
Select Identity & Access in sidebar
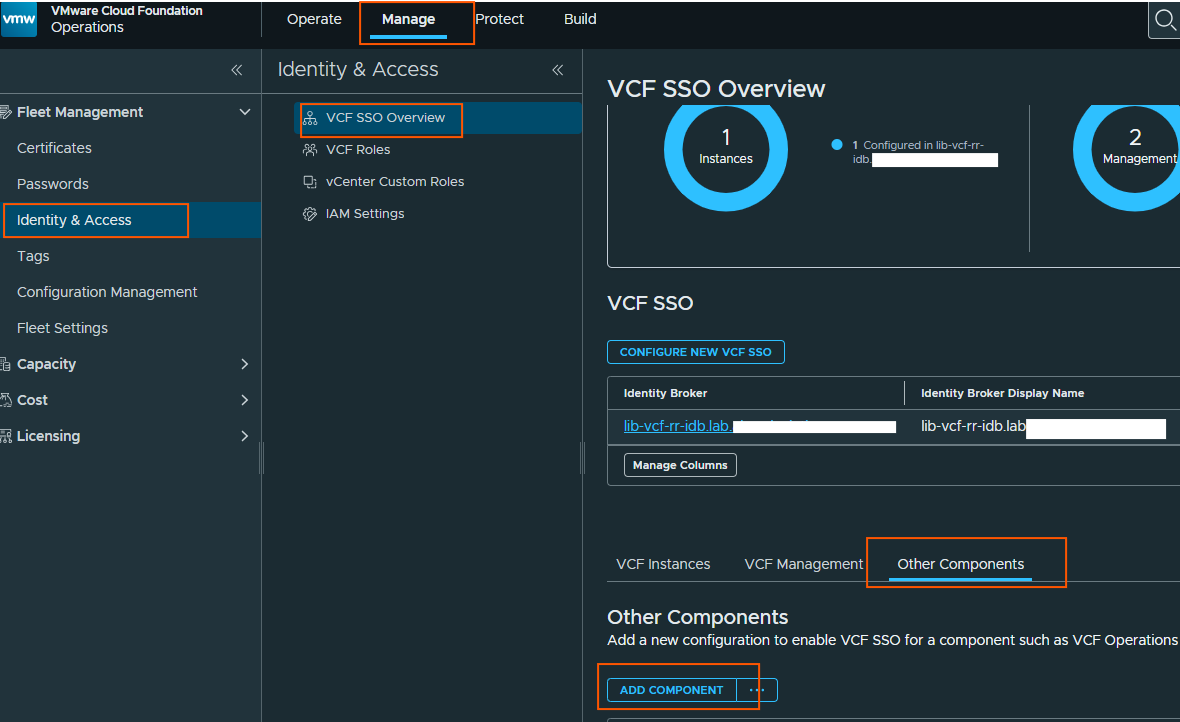(x=130, y=221)
